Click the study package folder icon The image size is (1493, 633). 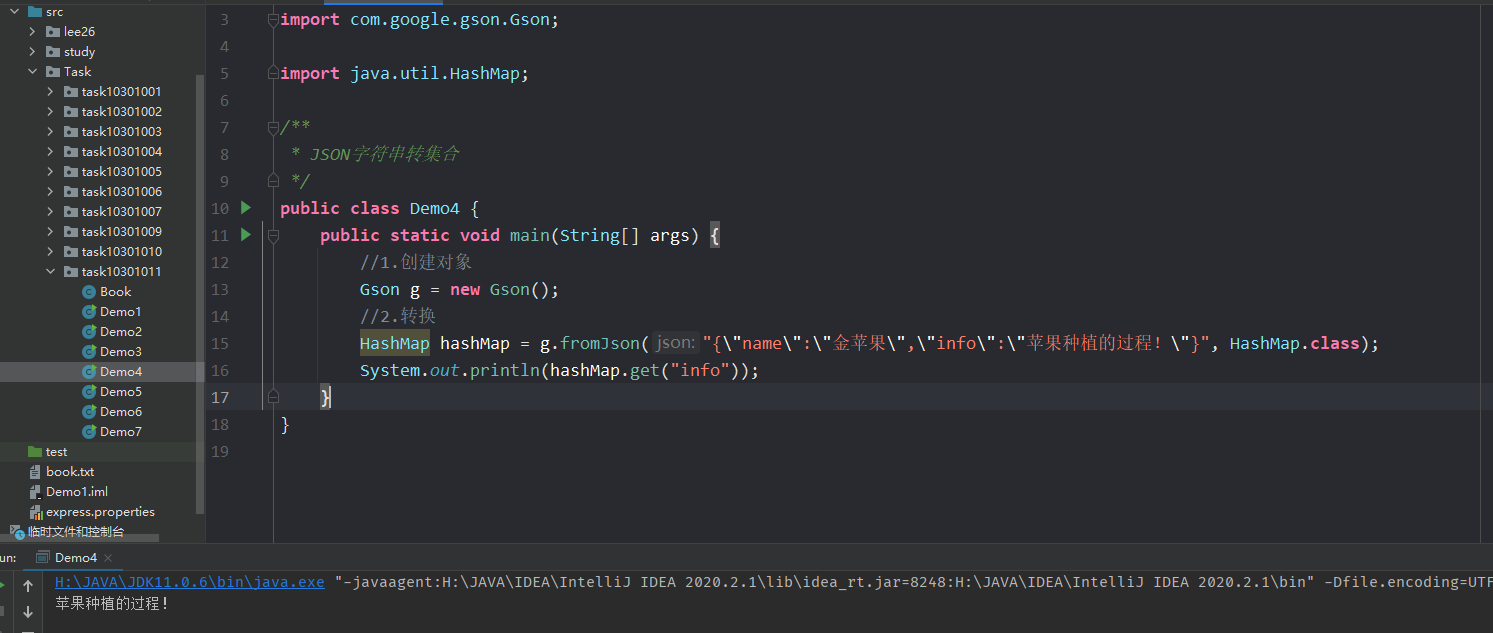53,52
